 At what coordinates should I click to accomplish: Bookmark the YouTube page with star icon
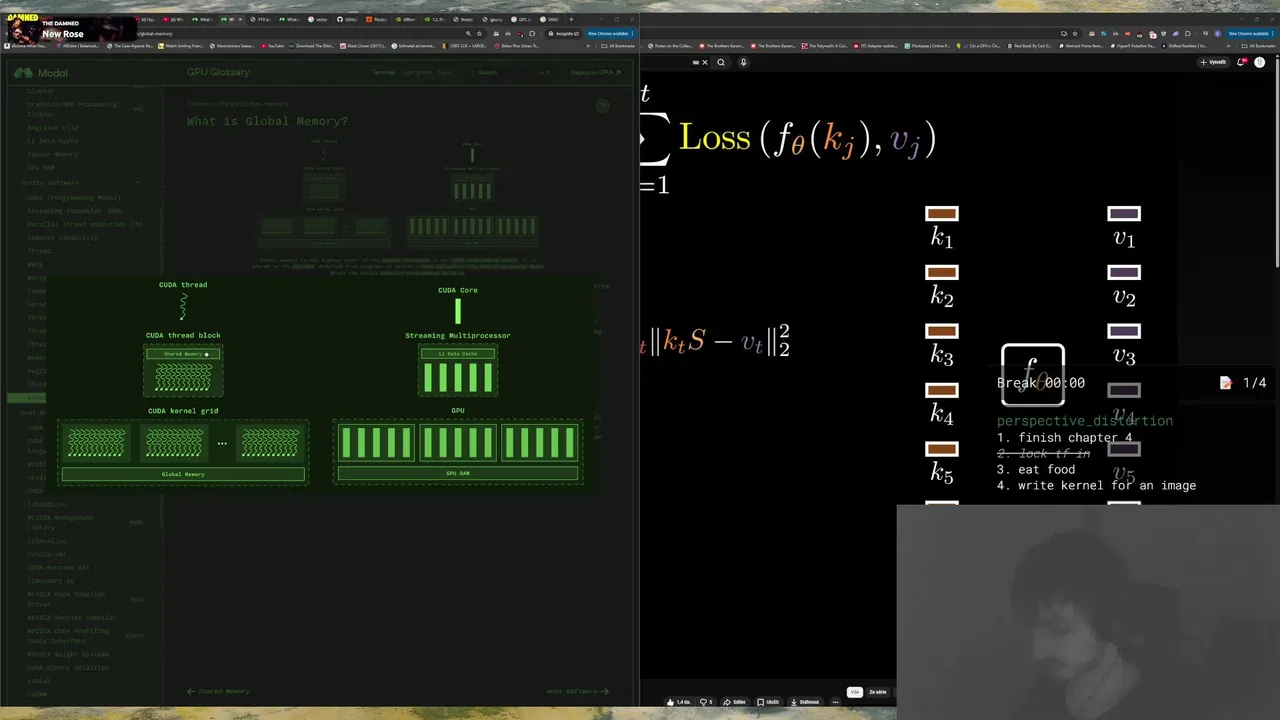(1075, 33)
